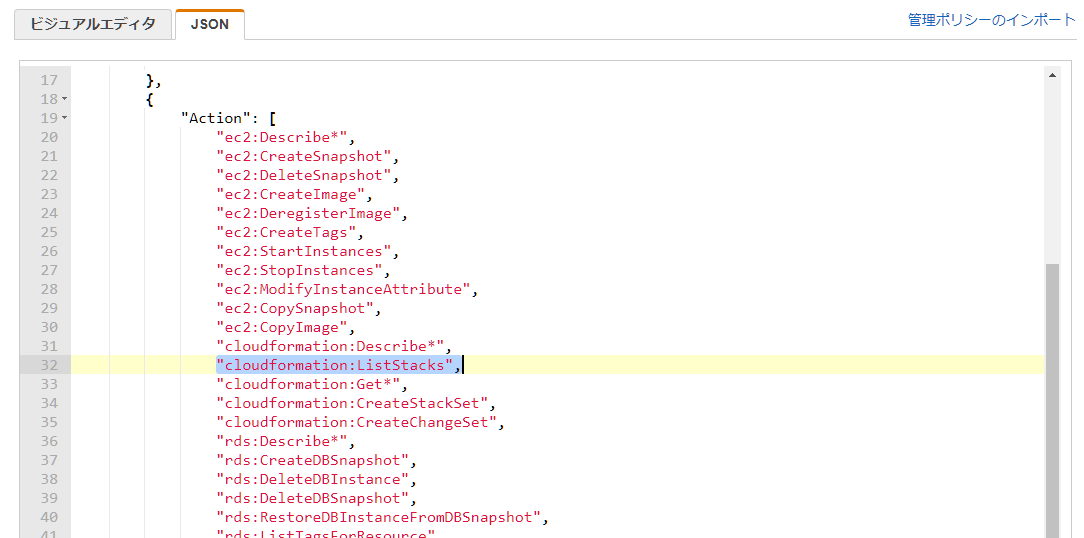Click line number 17 in the gutter
This screenshot has width=1084, height=538.
pyautogui.click(x=49, y=80)
